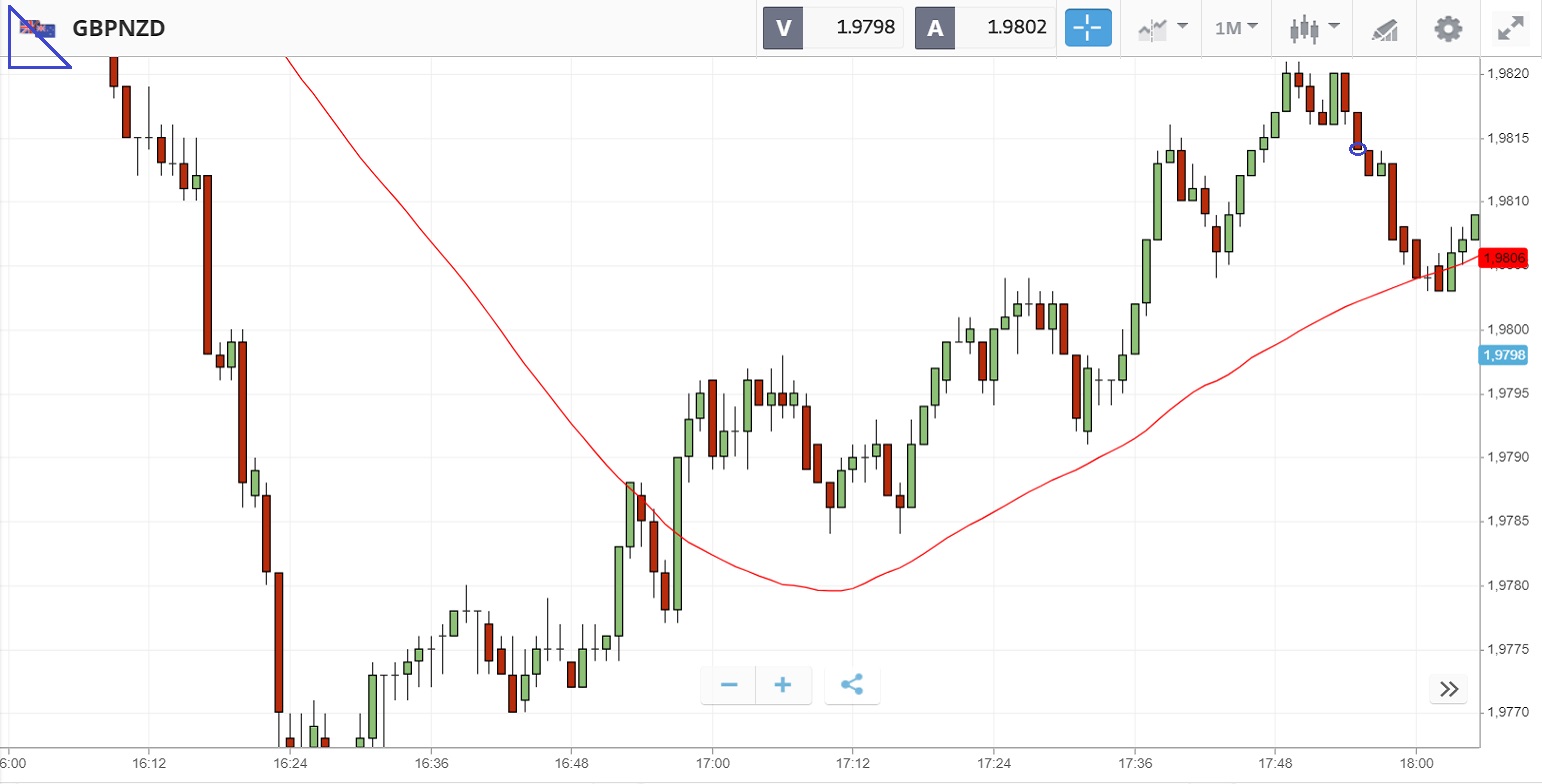Click the 17:12 time axis label
The image size is (1542, 784).
[852, 763]
